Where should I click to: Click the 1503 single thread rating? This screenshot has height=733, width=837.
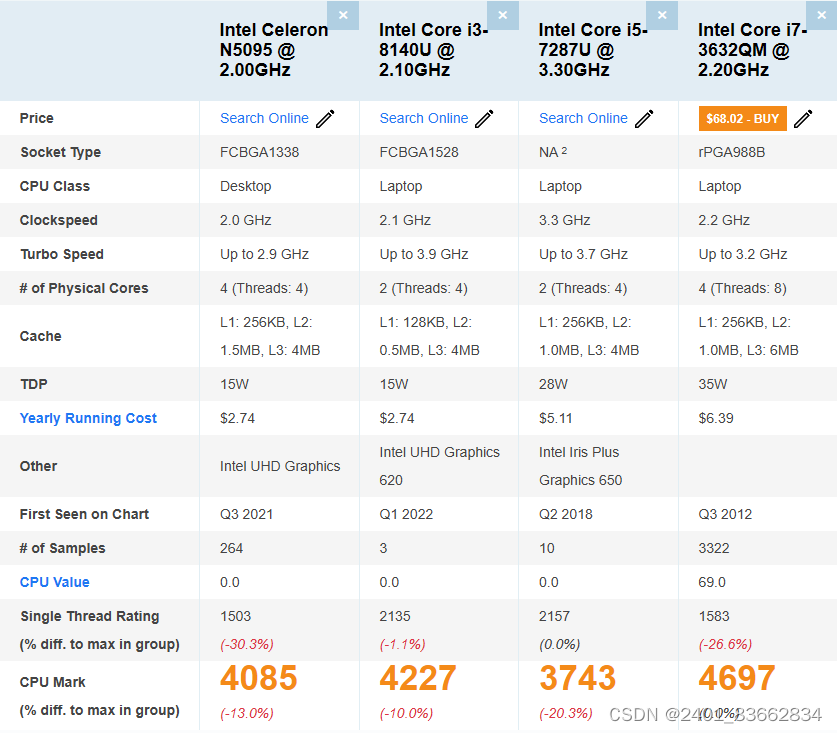[235, 616]
